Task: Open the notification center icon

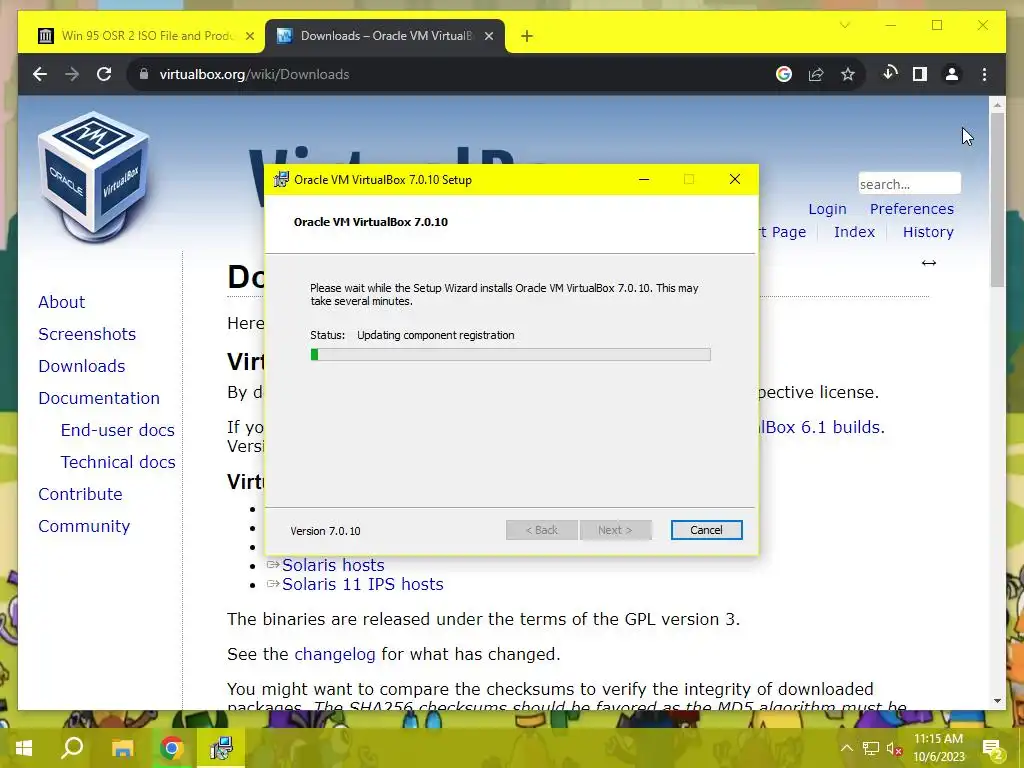Action: point(993,749)
